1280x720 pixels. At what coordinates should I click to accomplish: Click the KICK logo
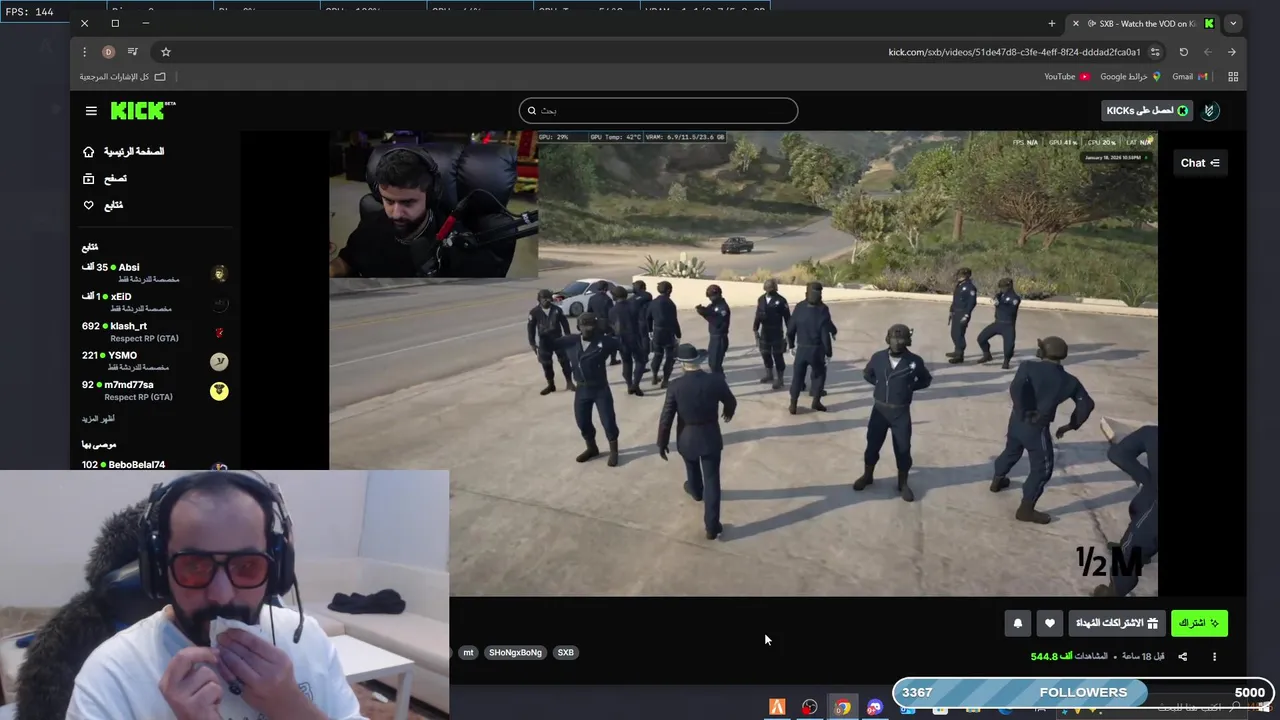pos(142,110)
